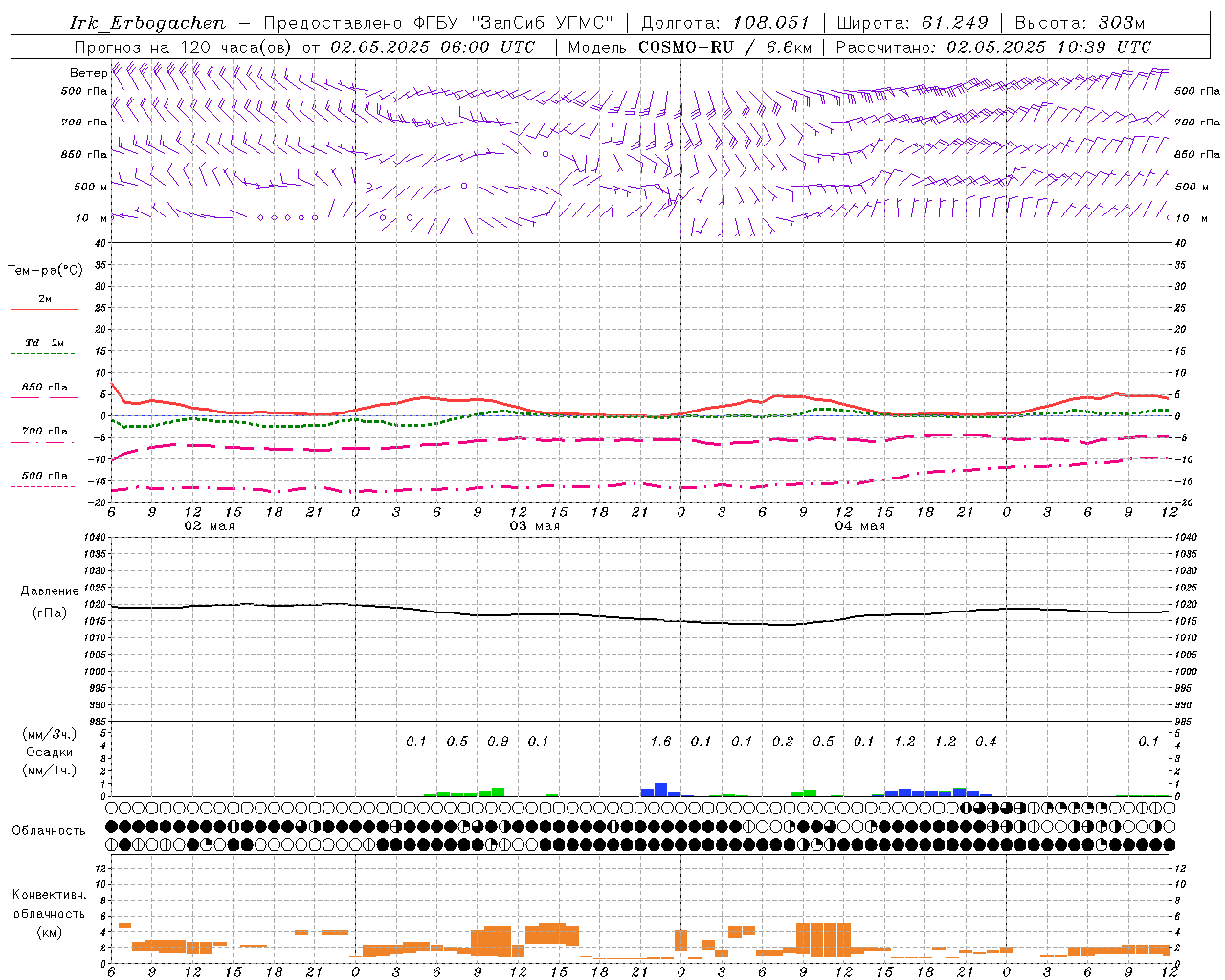1225x980 pixels.
Task: Click the tallest blue precipitation bar under 1.6
Action: coord(660,790)
